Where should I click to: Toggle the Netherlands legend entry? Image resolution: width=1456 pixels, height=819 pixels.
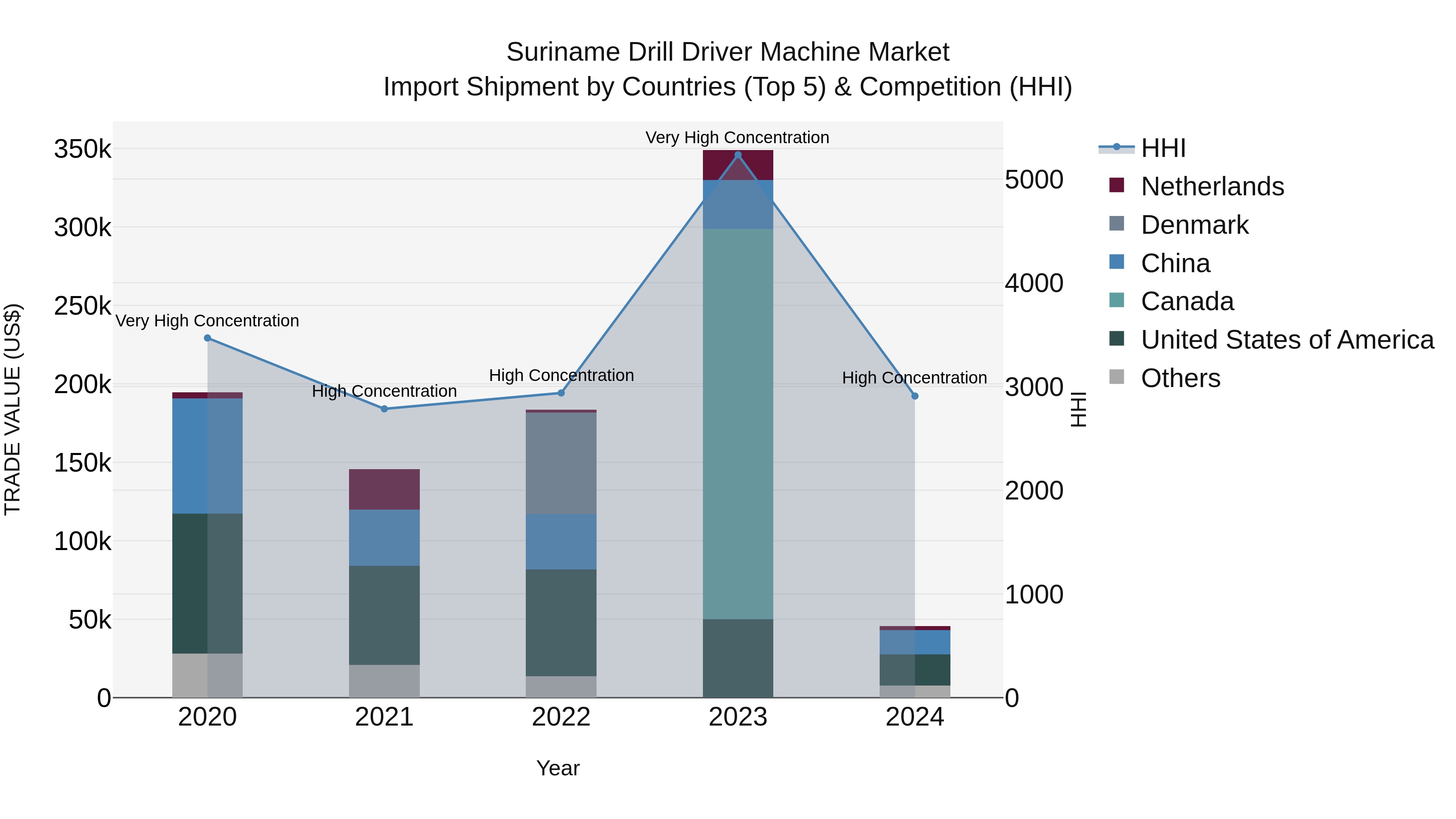click(1197, 186)
